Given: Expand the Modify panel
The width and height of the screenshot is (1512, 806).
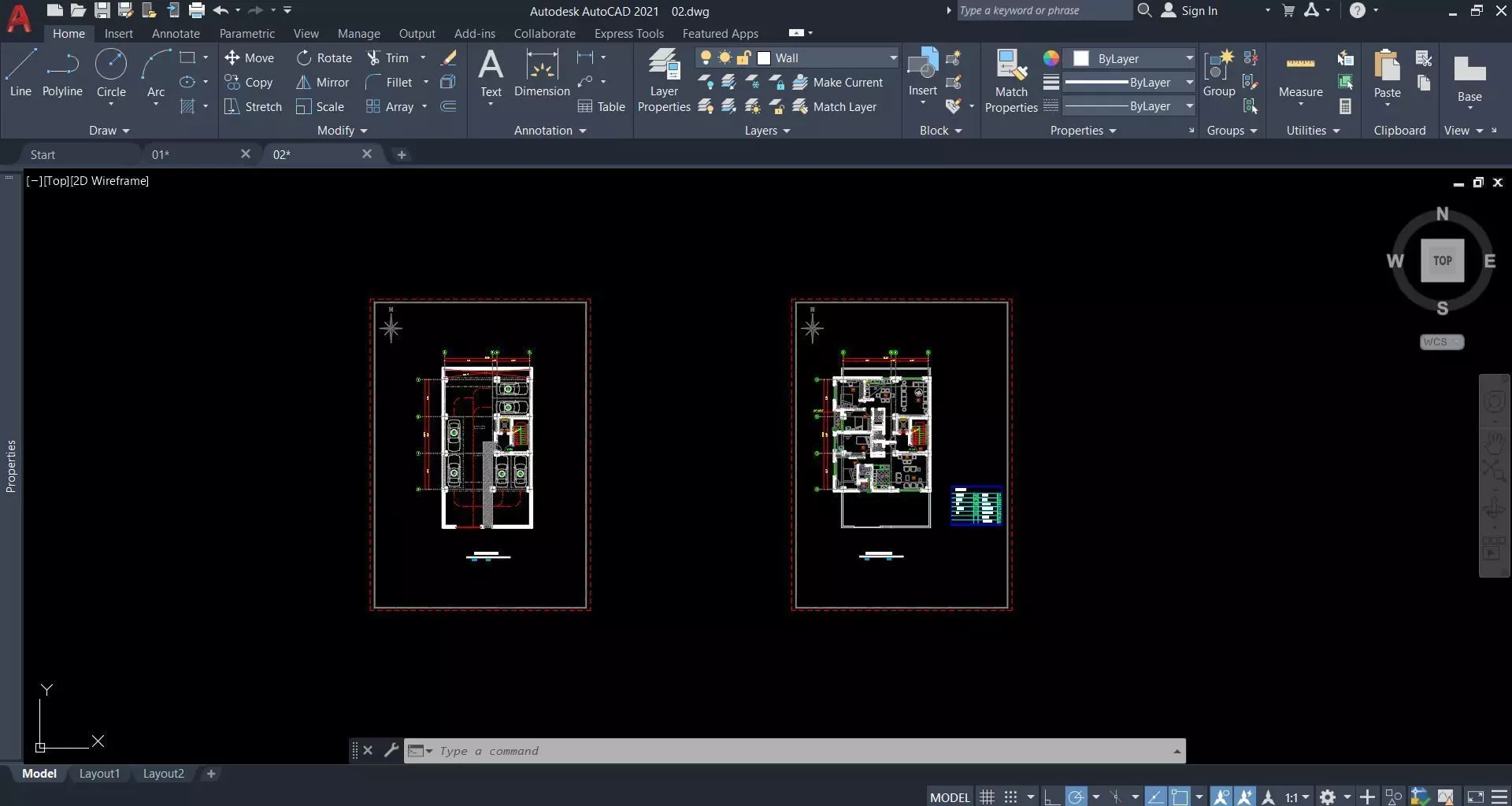Looking at the screenshot, I should 342,130.
